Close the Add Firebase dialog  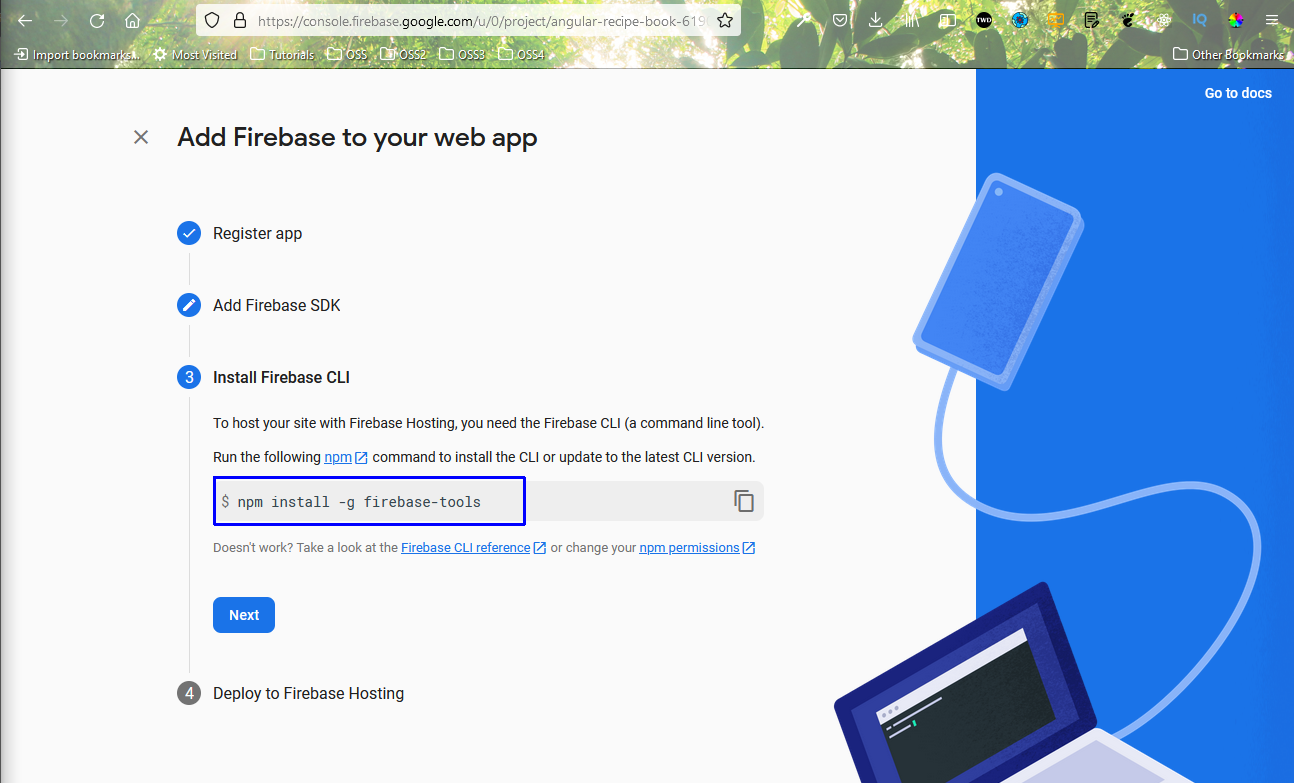(141, 137)
